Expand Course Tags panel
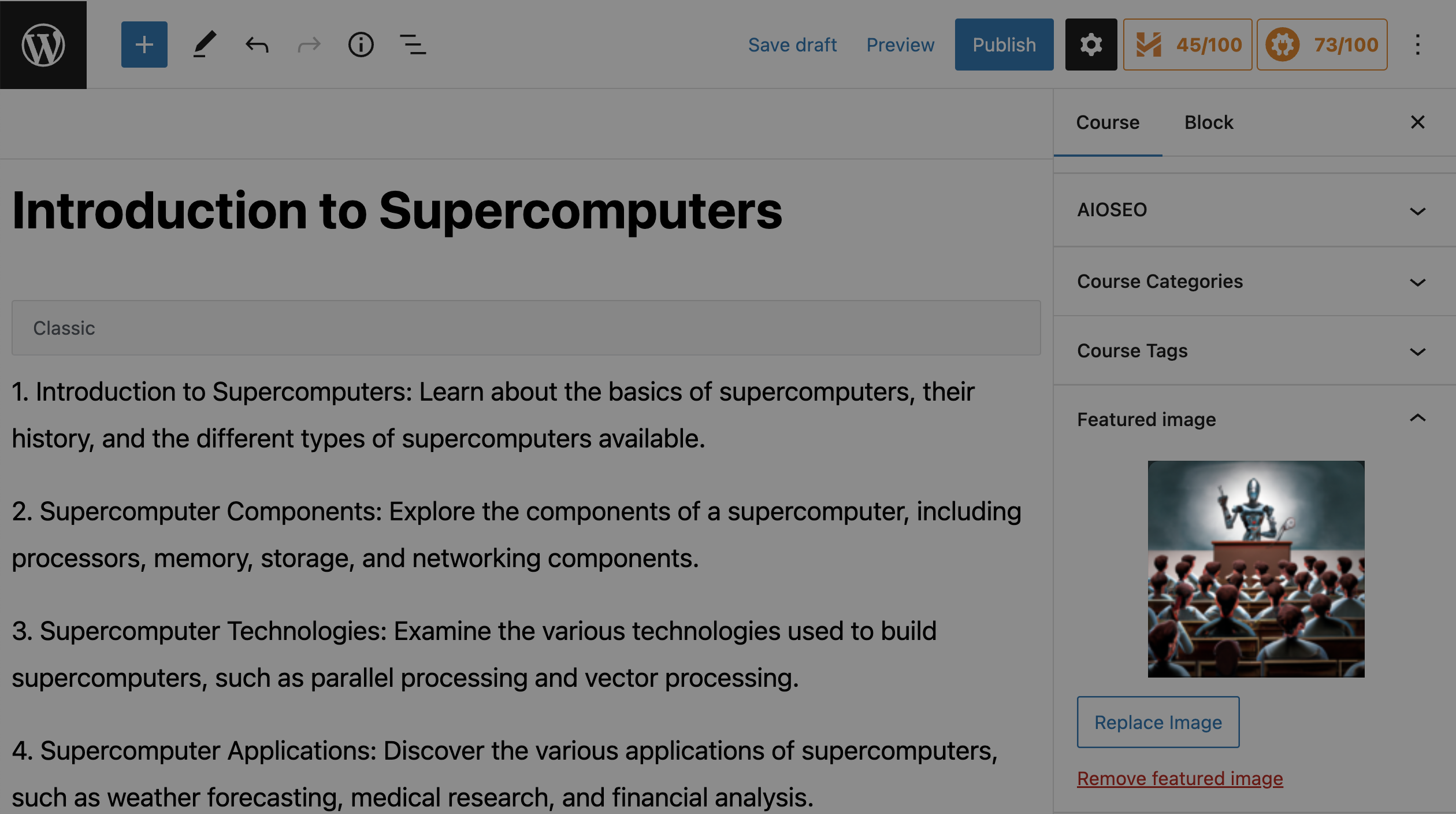Viewport: 1456px width, 814px height. (x=1255, y=351)
